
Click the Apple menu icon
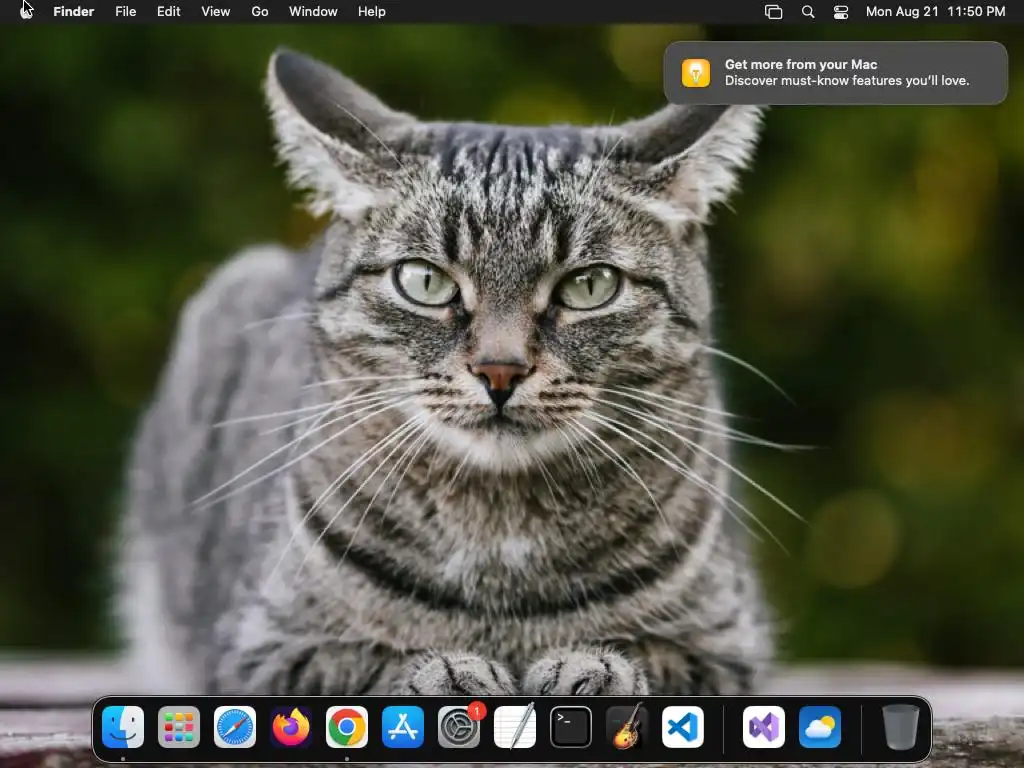pyautogui.click(x=26, y=11)
